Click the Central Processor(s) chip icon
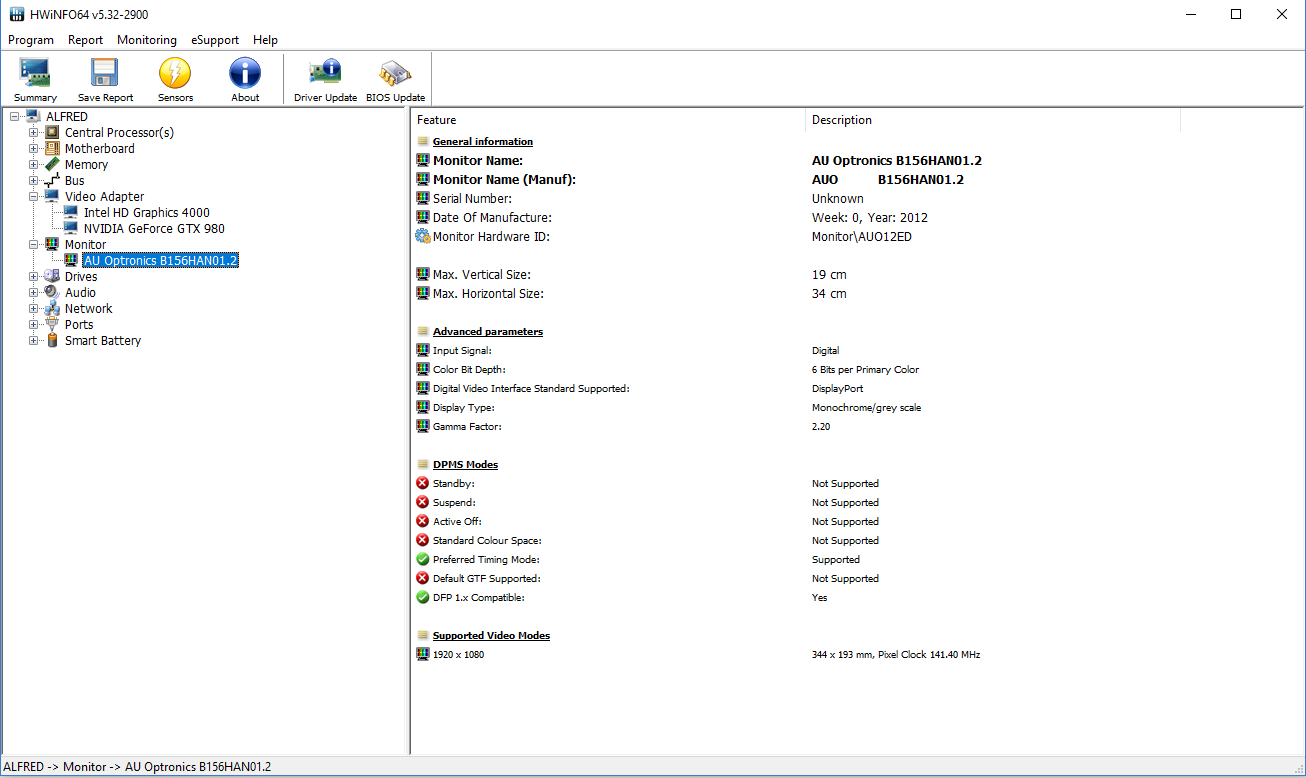 click(x=52, y=133)
